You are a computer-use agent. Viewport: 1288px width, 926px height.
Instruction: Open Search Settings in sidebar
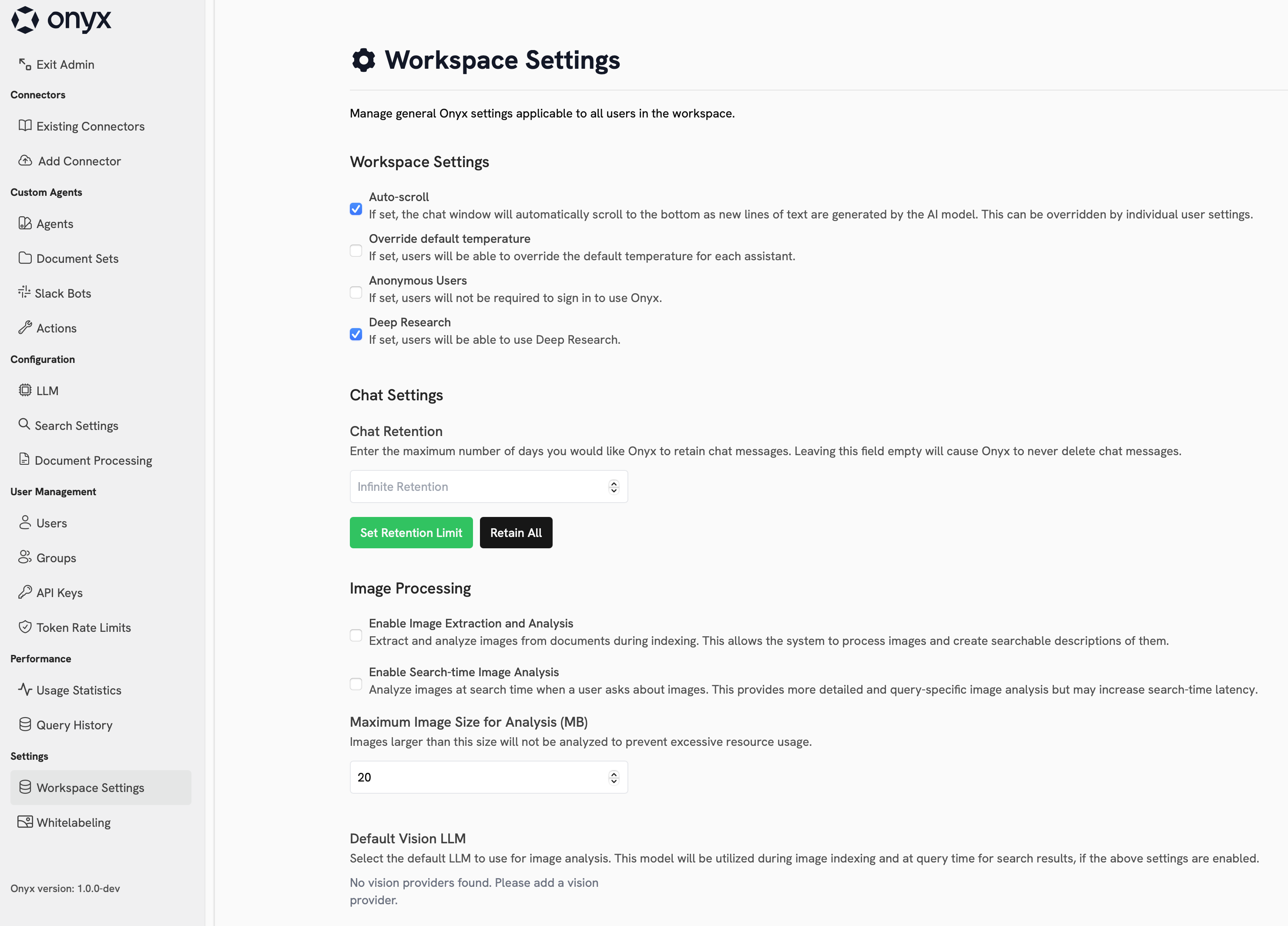pos(76,425)
